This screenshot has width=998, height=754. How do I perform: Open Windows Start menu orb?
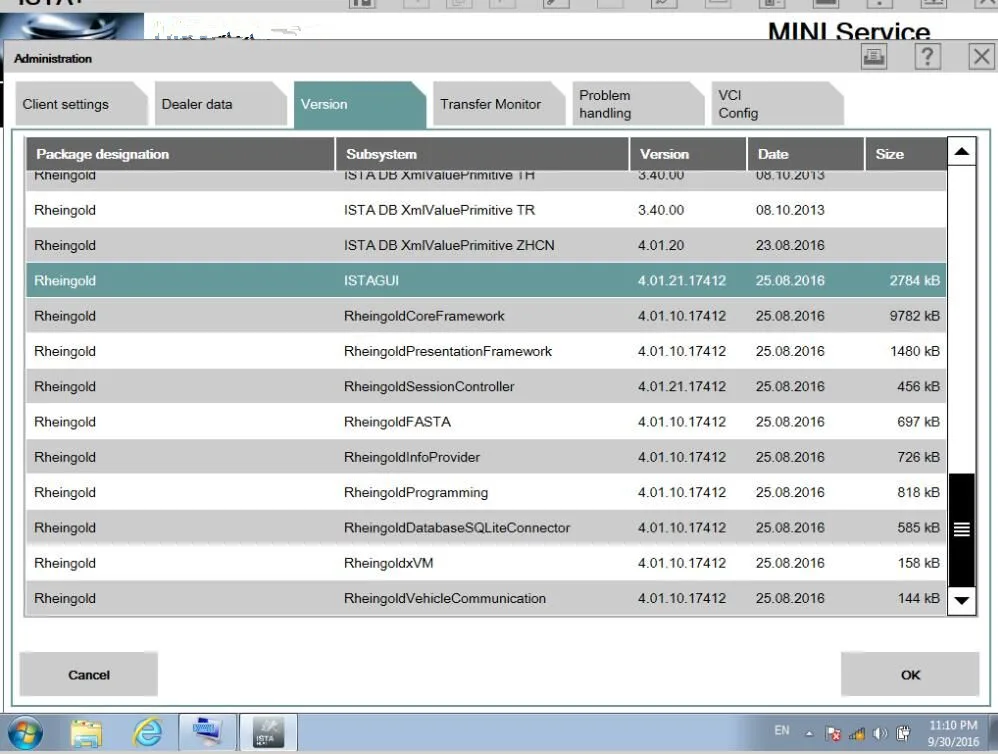(25, 733)
